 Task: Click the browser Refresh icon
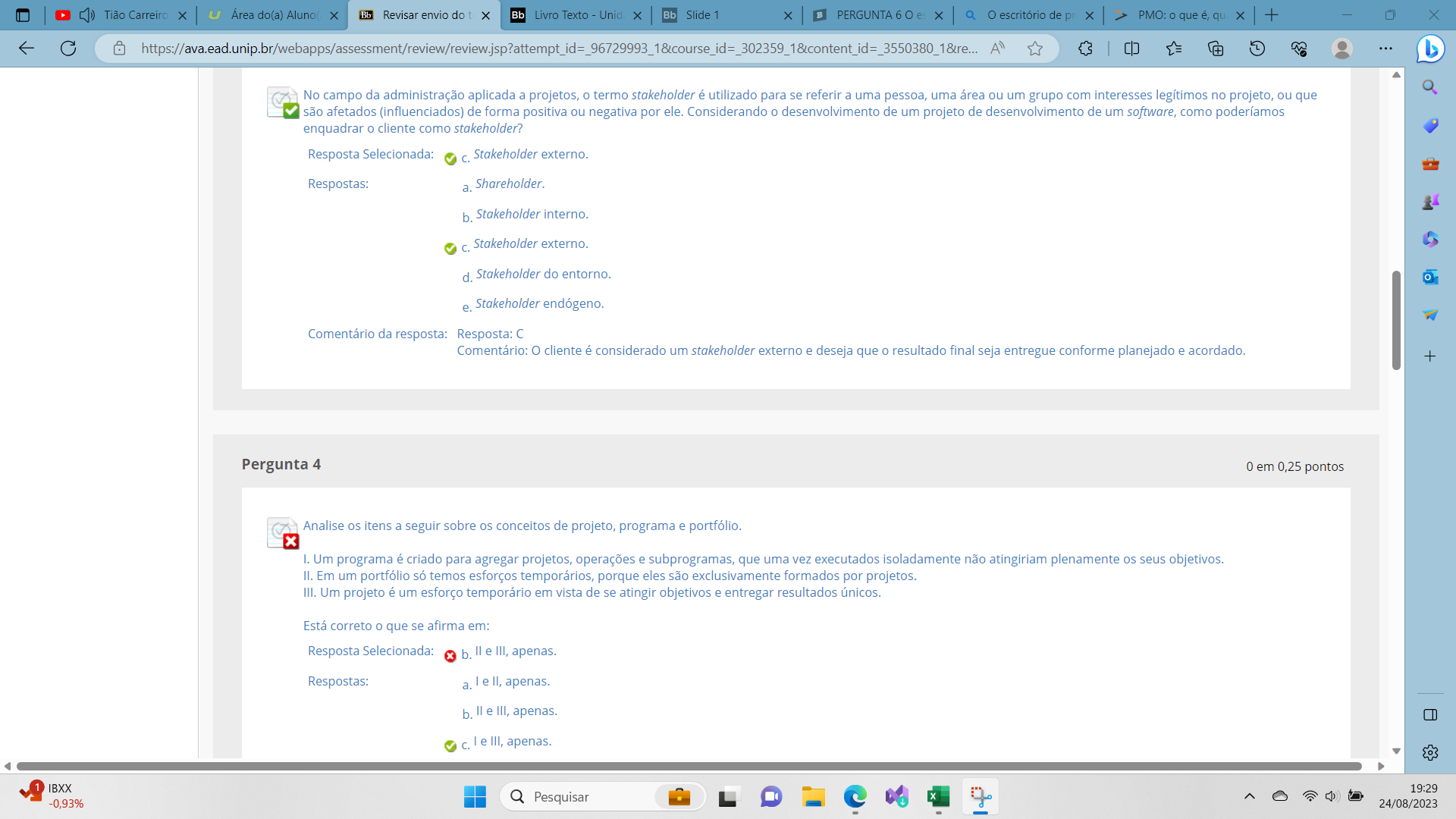tap(68, 49)
